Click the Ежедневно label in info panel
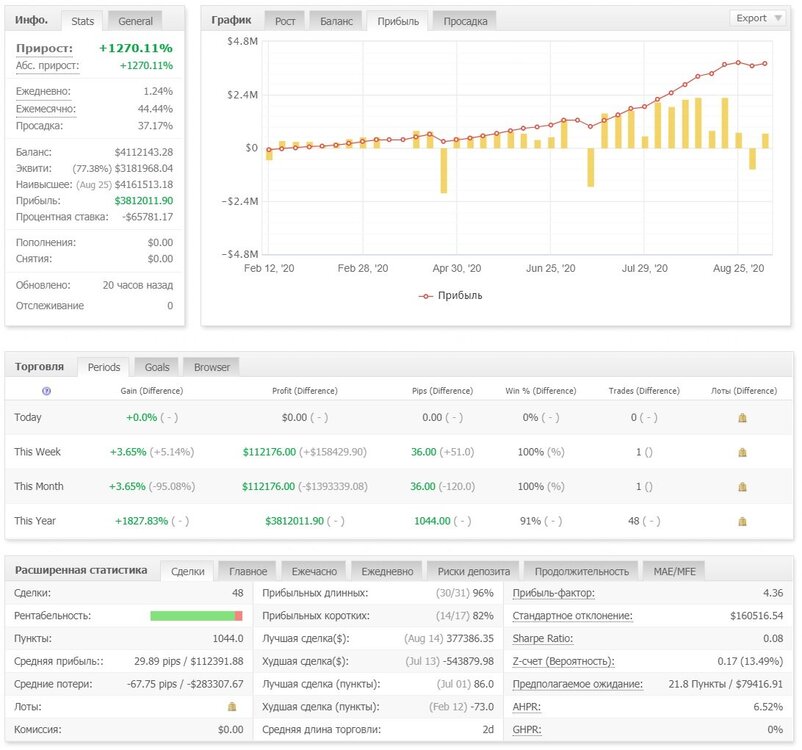This screenshot has height=750, width=802. tap(43, 91)
